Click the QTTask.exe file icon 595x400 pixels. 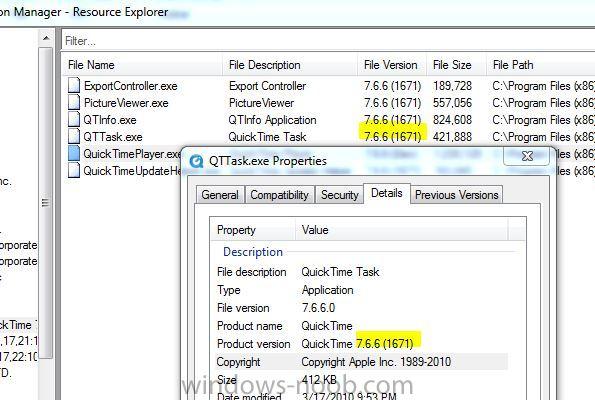74,136
